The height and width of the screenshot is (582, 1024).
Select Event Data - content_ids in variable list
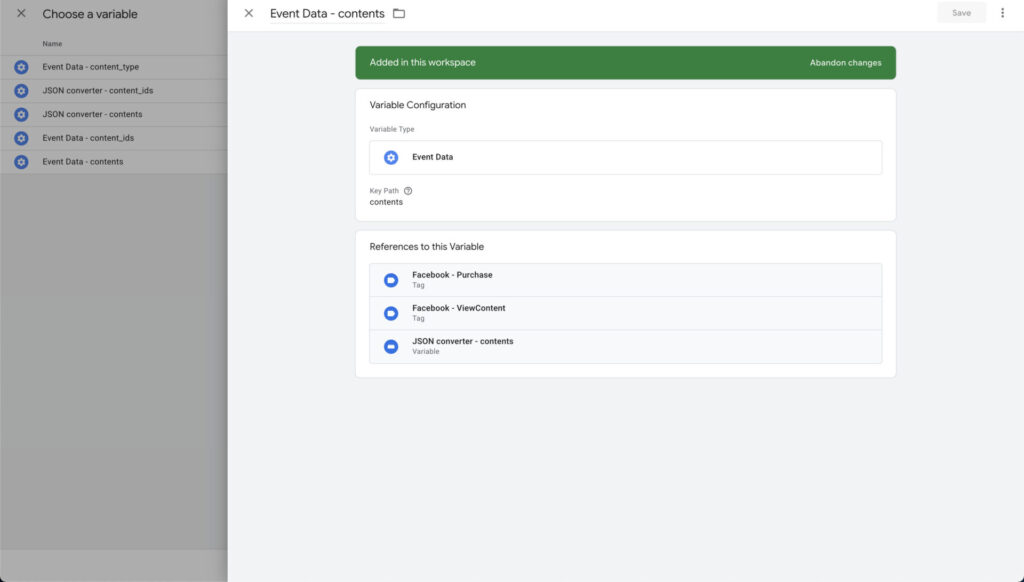[88, 138]
